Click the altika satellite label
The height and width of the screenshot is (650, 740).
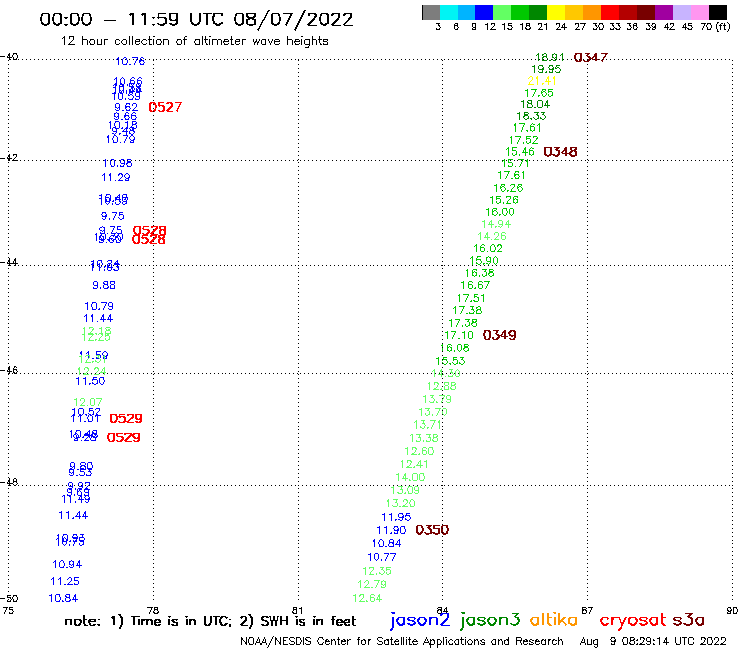[553, 620]
